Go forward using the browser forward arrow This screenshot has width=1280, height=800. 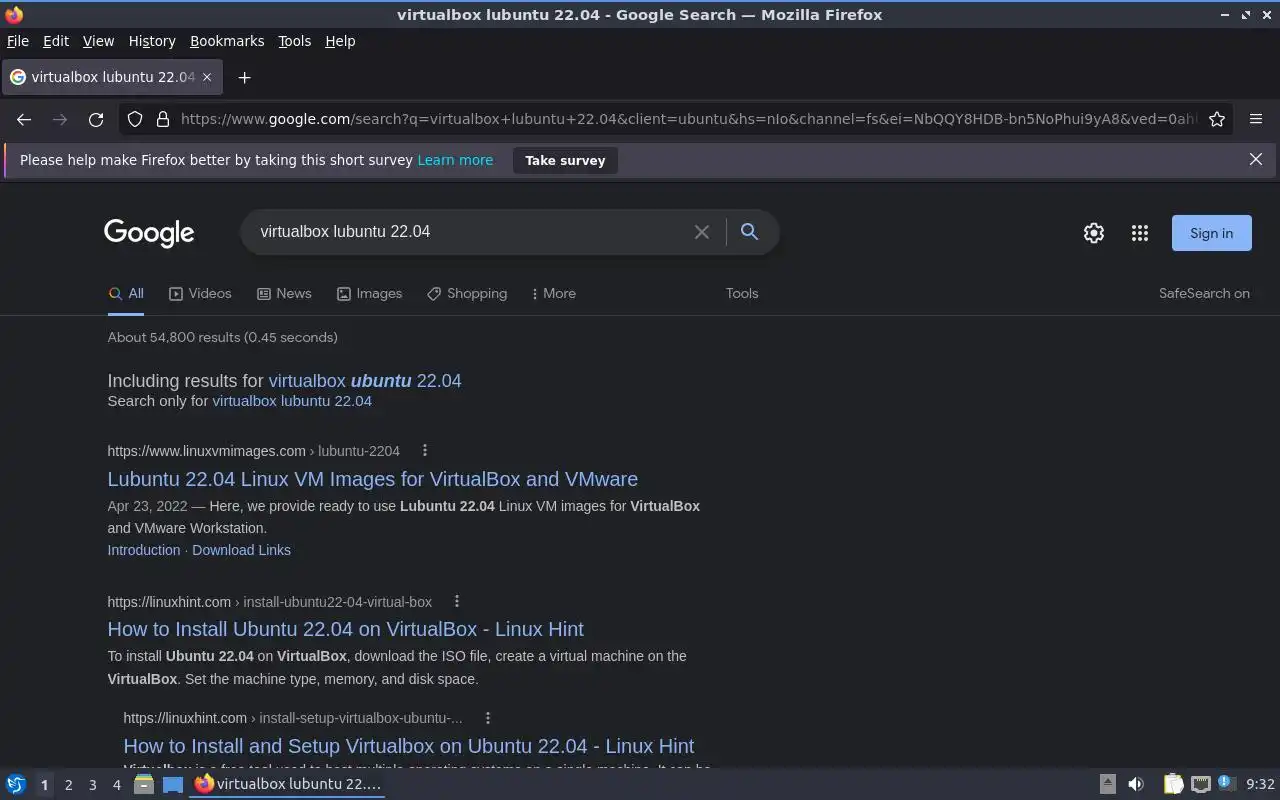click(x=60, y=119)
